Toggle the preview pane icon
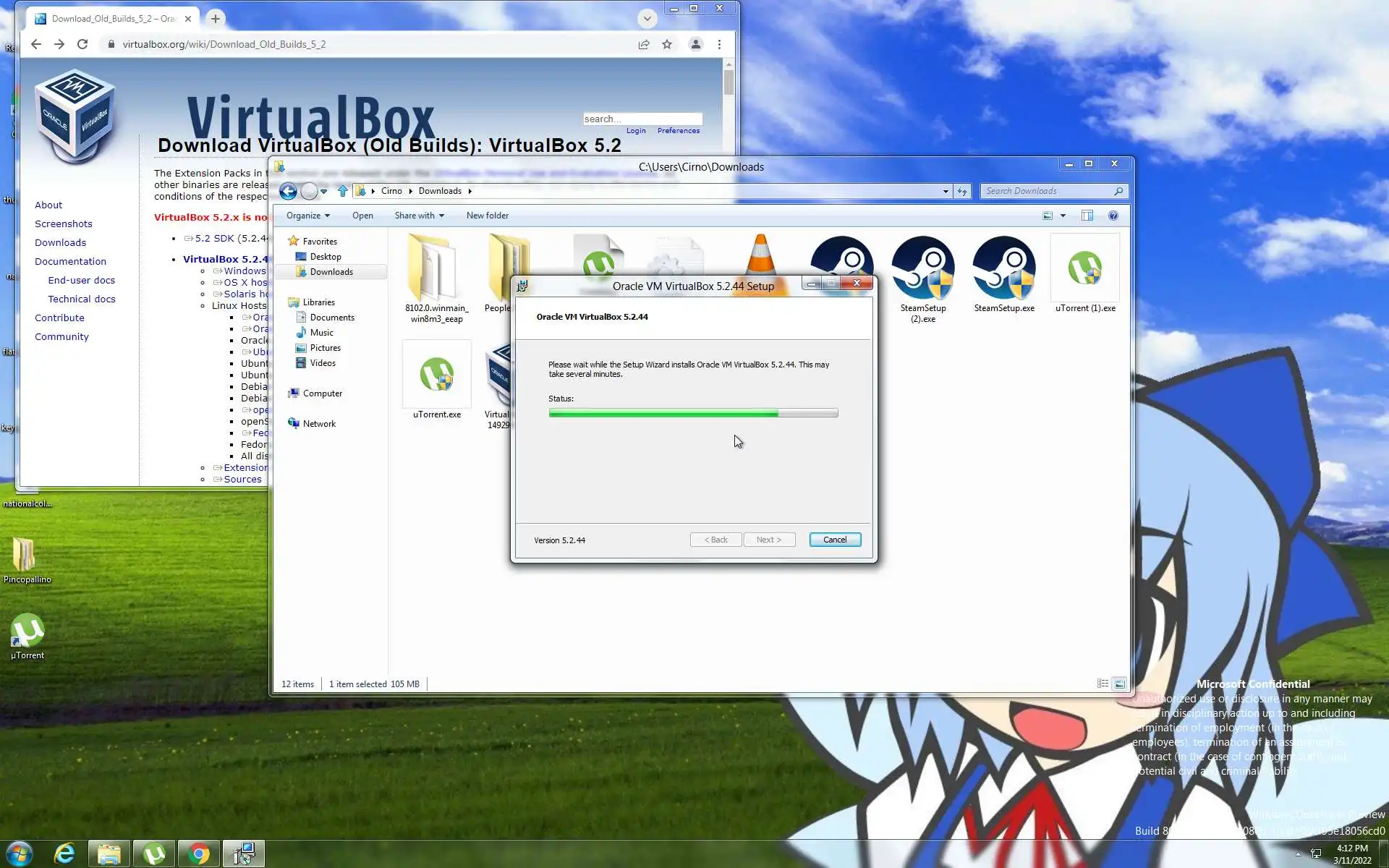 click(x=1087, y=216)
